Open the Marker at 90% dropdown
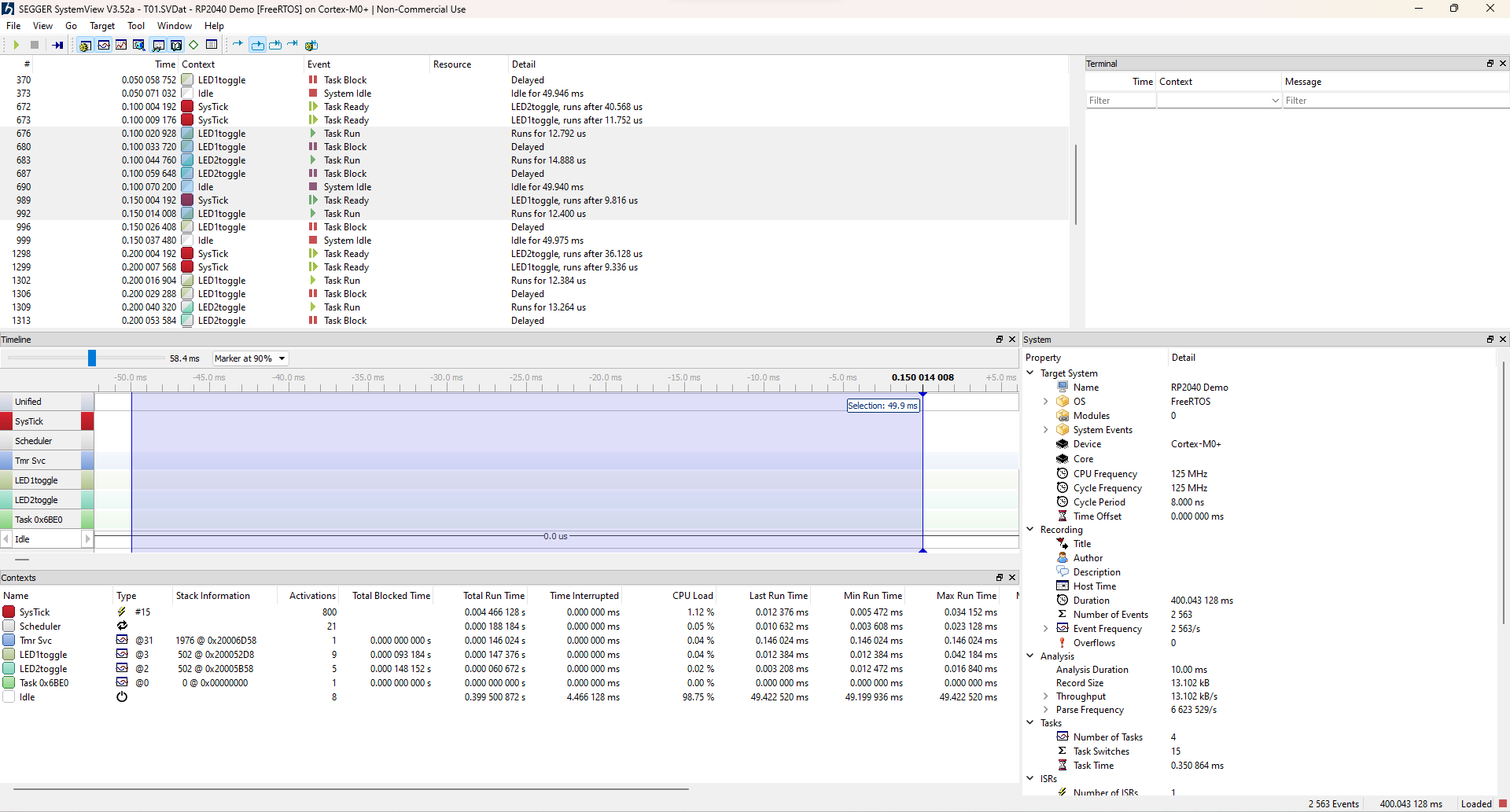This screenshot has width=1510, height=812. coord(251,358)
